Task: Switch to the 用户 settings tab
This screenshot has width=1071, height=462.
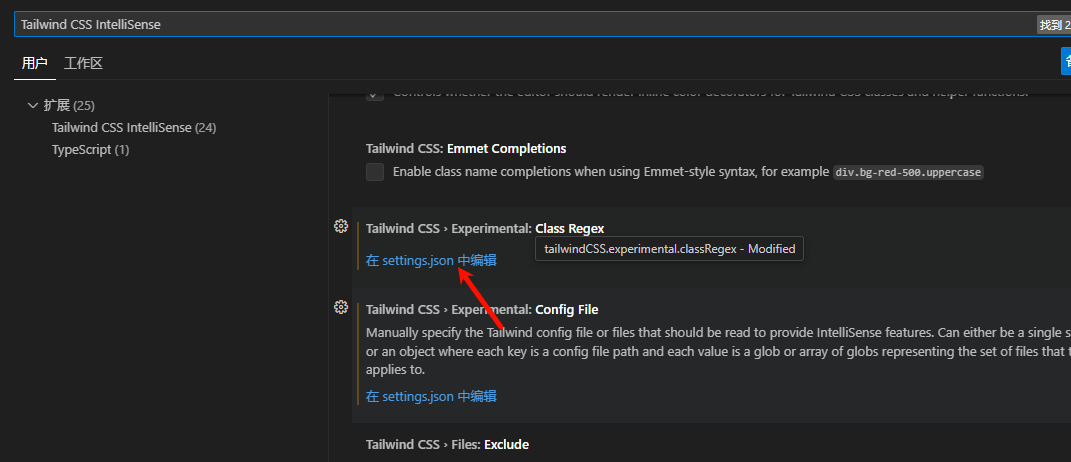Action: click(x=34, y=63)
